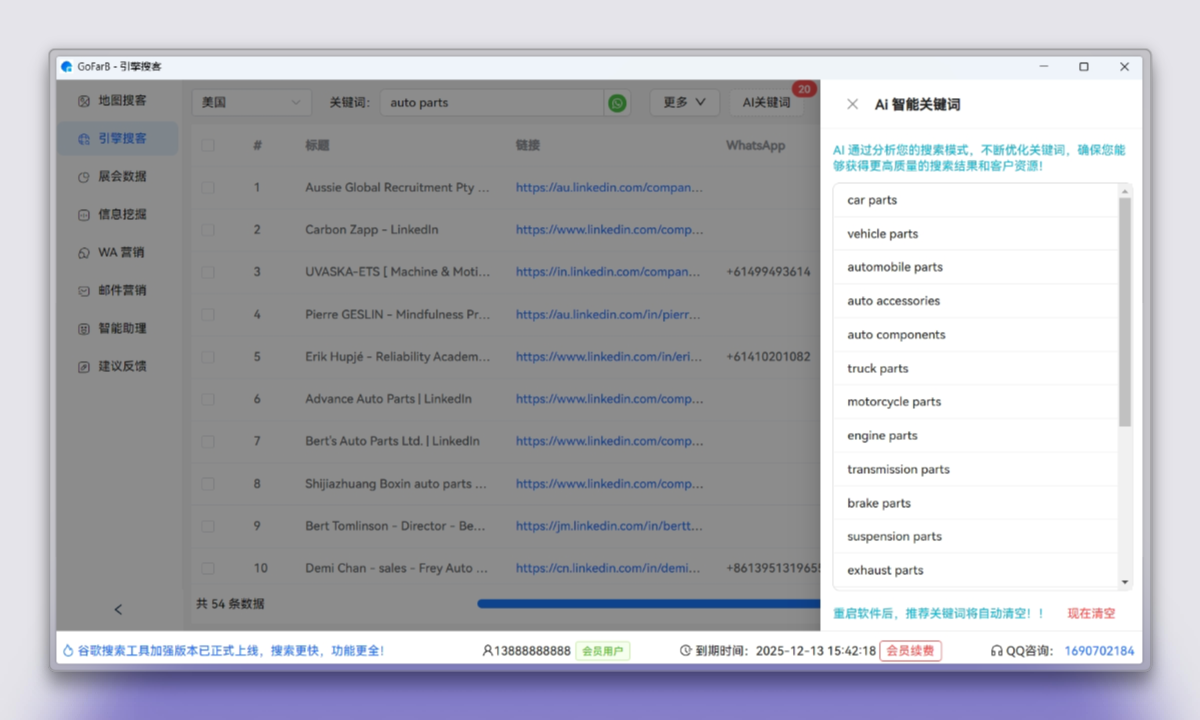Image resolution: width=1200 pixels, height=720 pixels.
Task: Check the box for Advance Auto Parts row
Action: pyautogui.click(x=208, y=399)
